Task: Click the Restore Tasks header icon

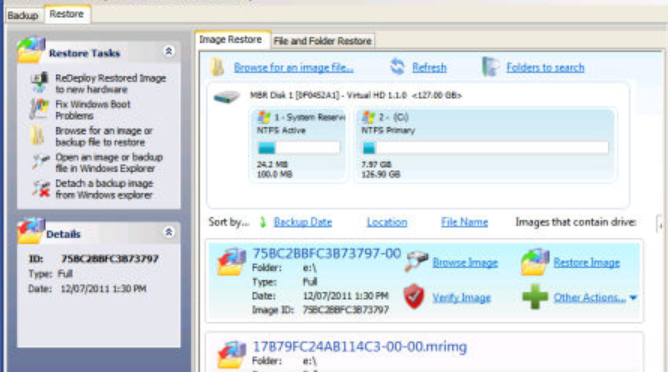Action: pos(31,49)
